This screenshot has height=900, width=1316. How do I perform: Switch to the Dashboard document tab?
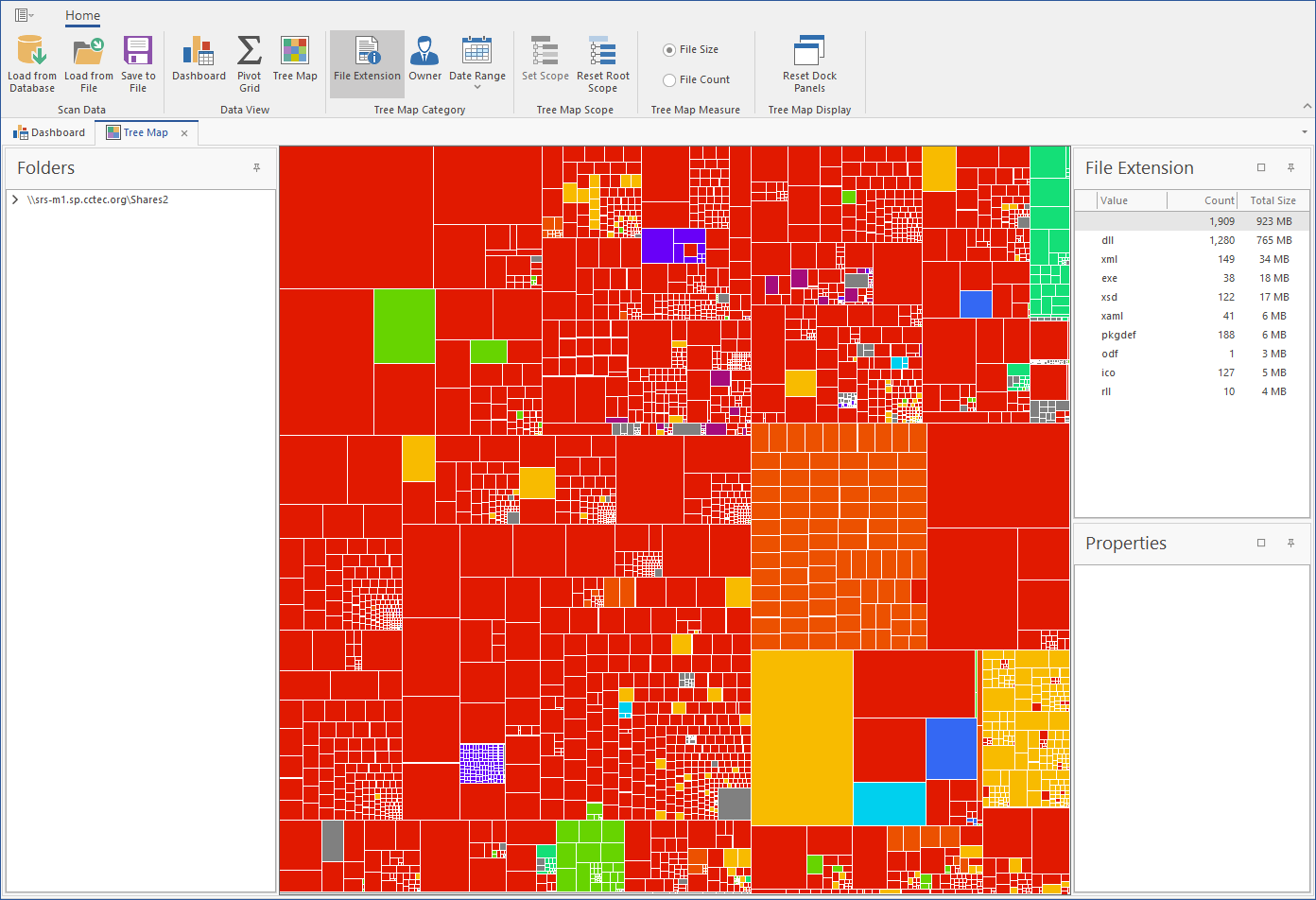click(x=50, y=133)
